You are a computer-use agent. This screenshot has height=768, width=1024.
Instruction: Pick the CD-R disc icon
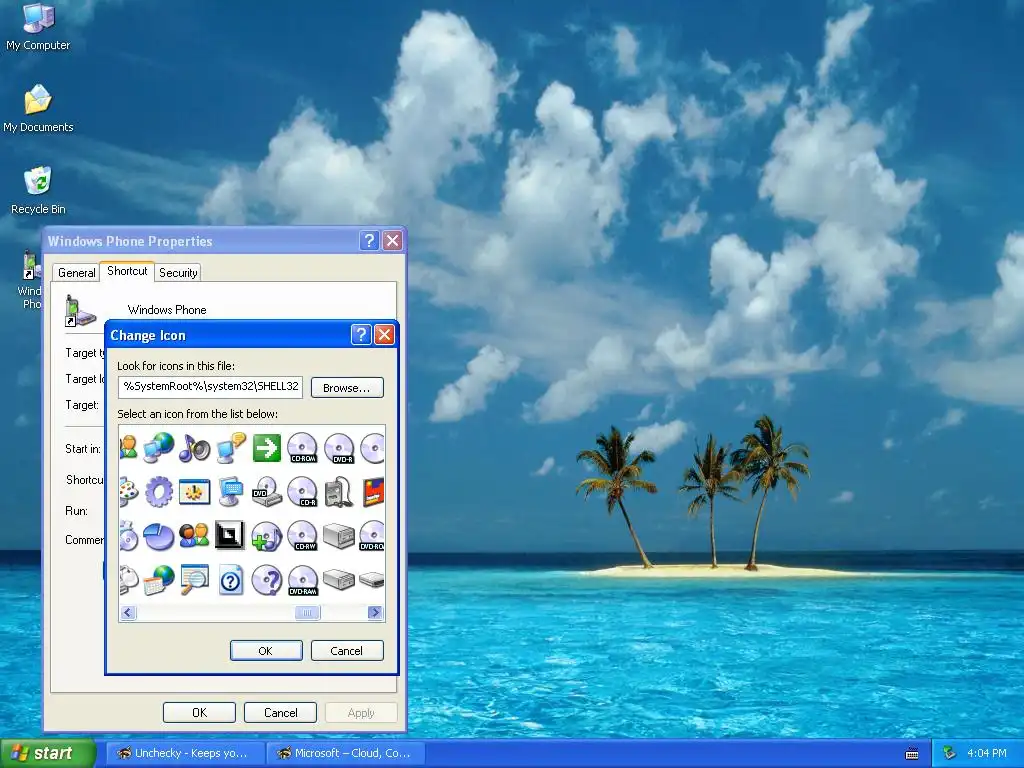(302, 492)
